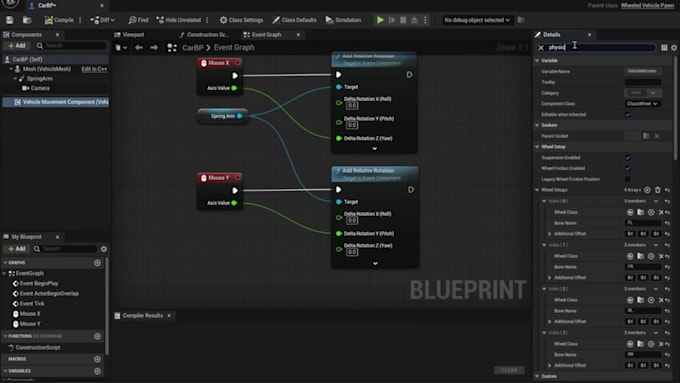
Task: Switch to the Construction Script tab
Action: click(x=204, y=35)
